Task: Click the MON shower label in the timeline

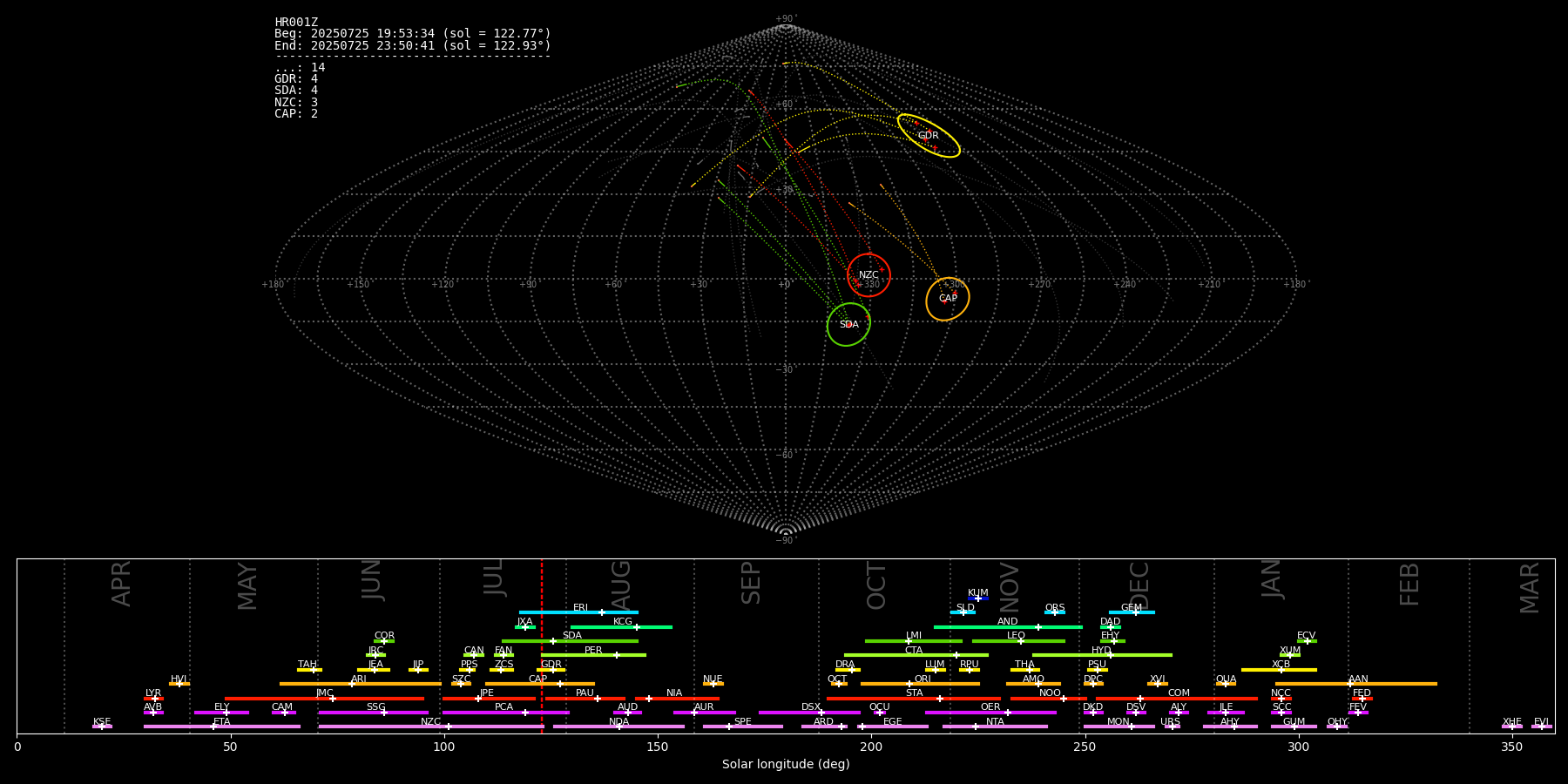Action: click(1119, 722)
